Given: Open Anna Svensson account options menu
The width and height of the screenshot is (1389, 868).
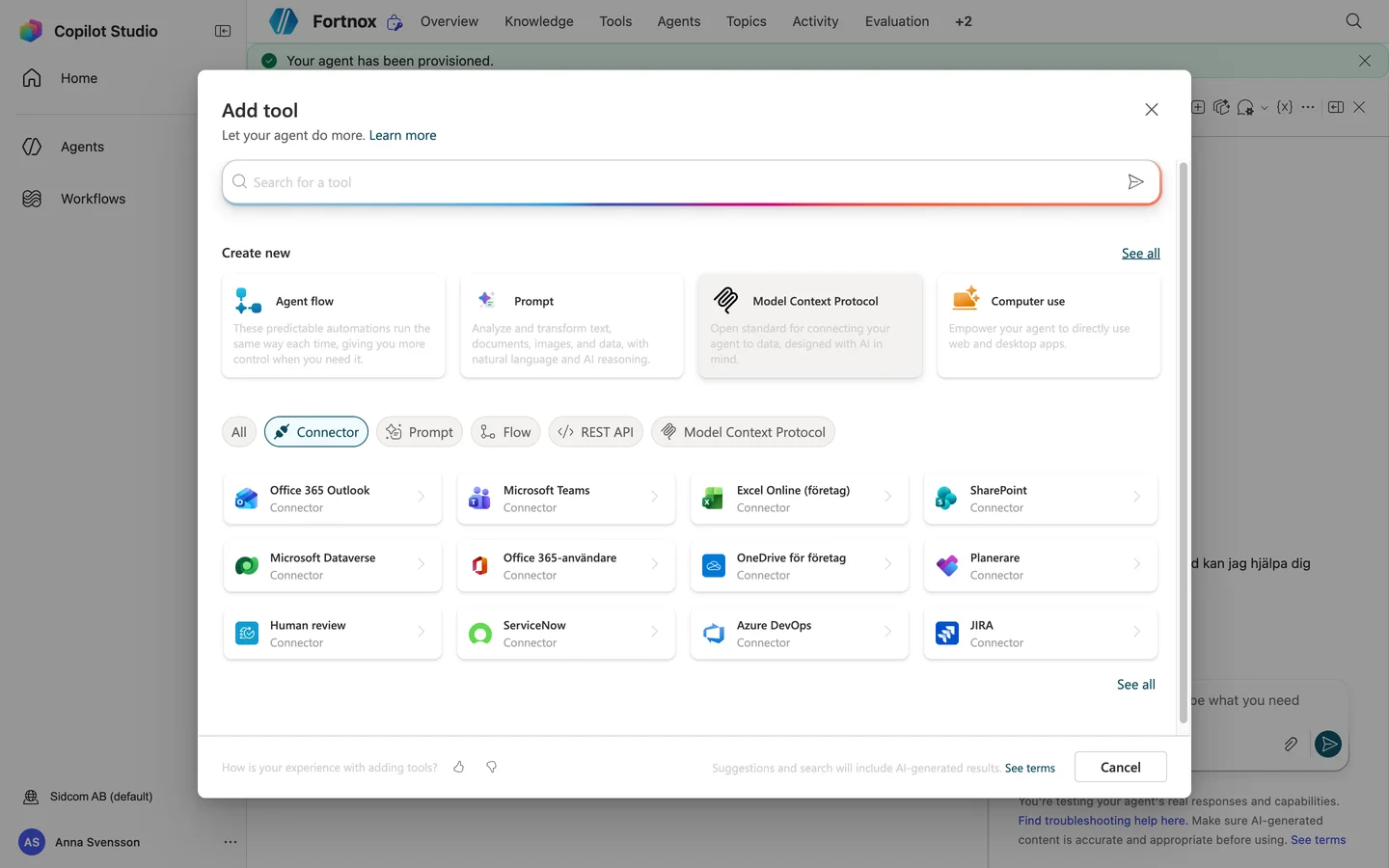Looking at the screenshot, I should (x=230, y=842).
